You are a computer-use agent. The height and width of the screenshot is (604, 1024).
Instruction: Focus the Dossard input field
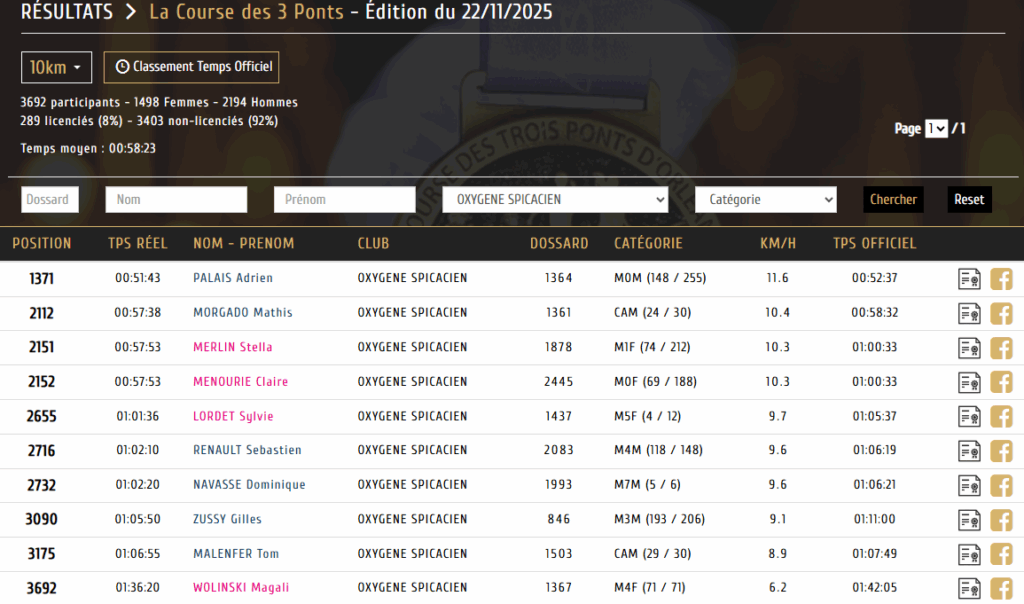point(50,200)
